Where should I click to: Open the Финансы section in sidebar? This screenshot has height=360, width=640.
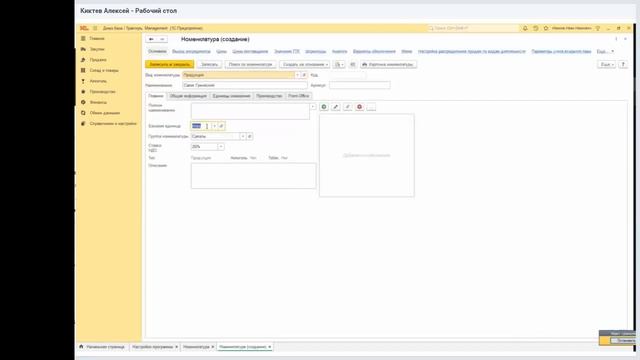point(98,102)
